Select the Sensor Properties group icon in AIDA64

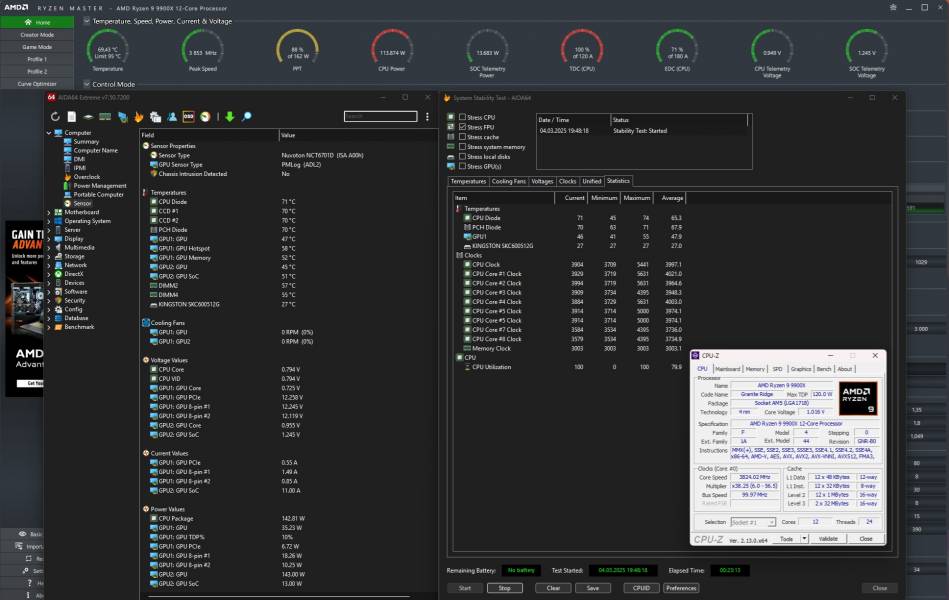(146, 146)
